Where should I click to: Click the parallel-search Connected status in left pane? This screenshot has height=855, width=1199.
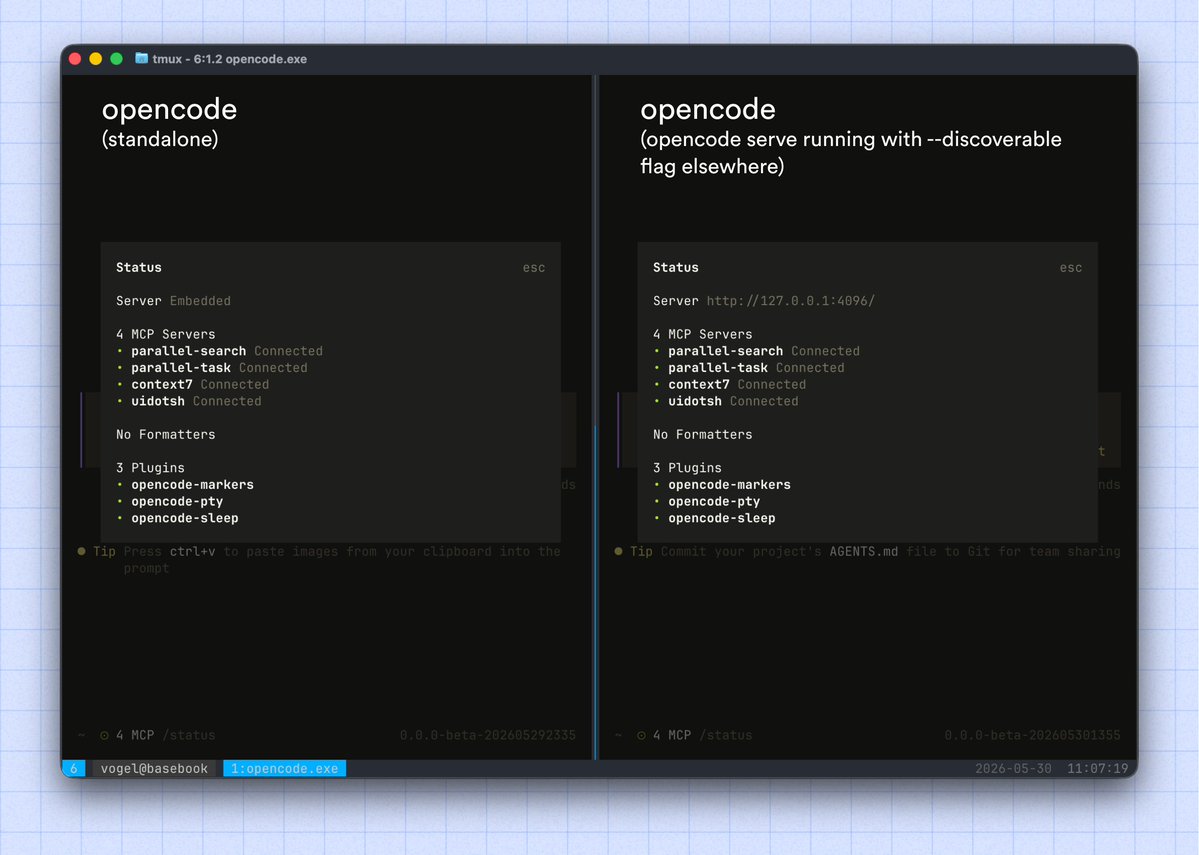pyautogui.click(x=288, y=351)
